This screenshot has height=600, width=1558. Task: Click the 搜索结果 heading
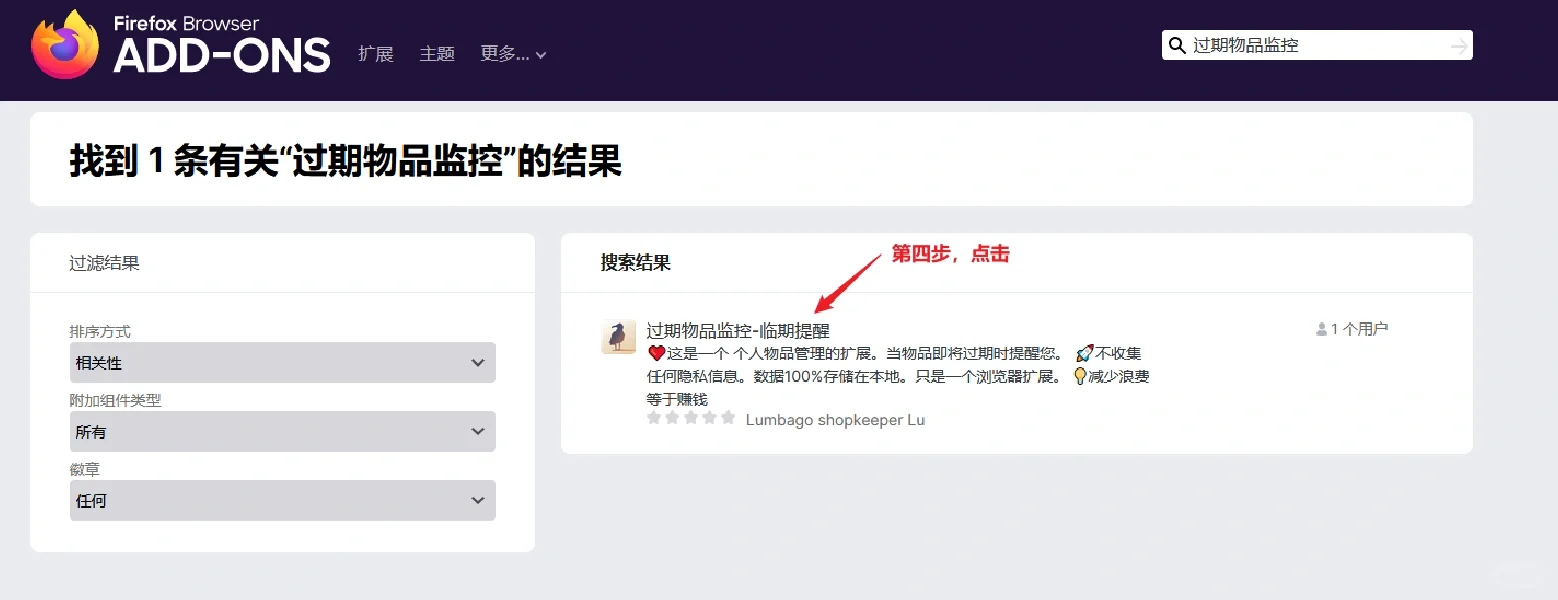pyautogui.click(x=636, y=263)
